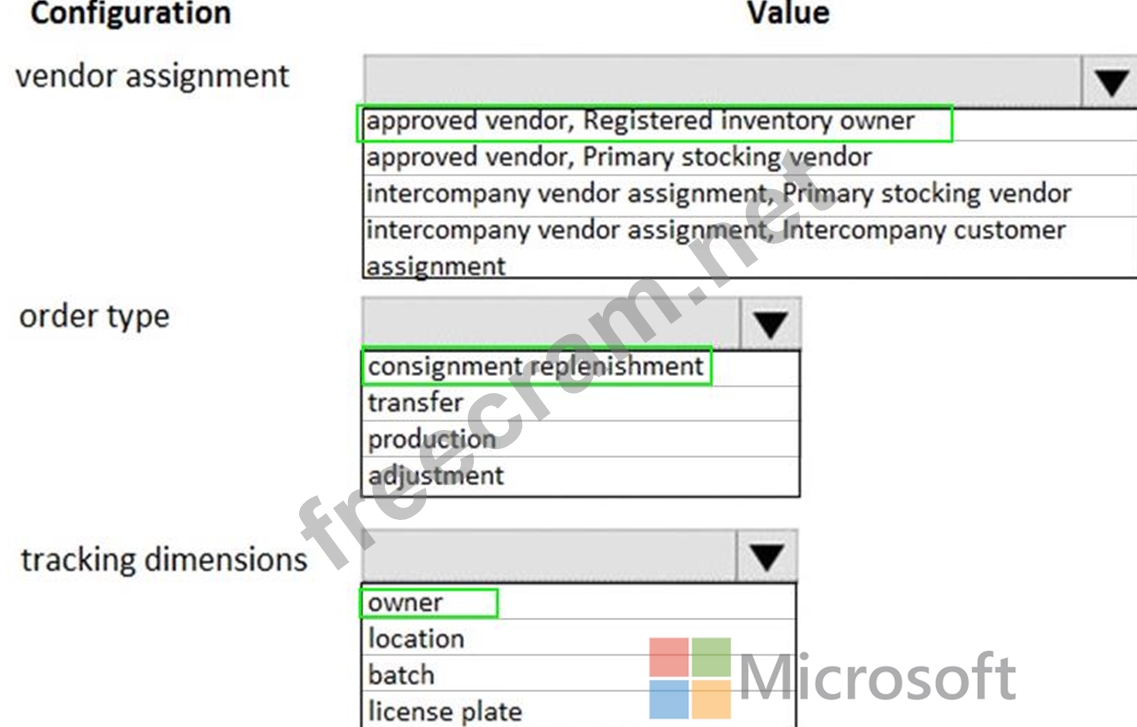Open the vendor assignment dropdown arrow
Viewport: 1137px width, 727px height.
(x=1109, y=82)
